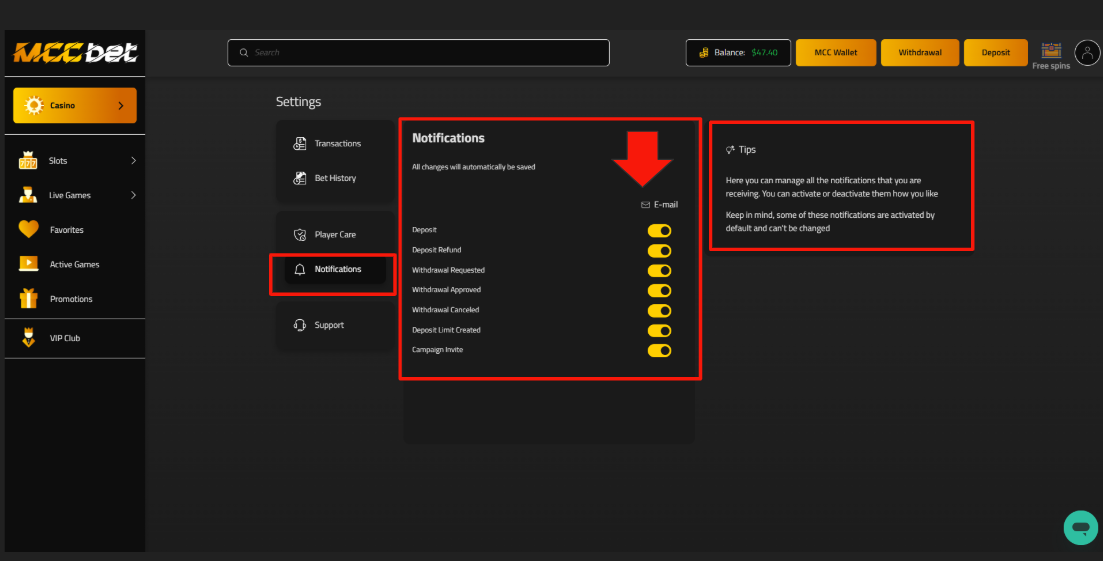The image size is (1103, 561).
Task: Click the Promotions gift box icon
Action: [x=29, y=299]
